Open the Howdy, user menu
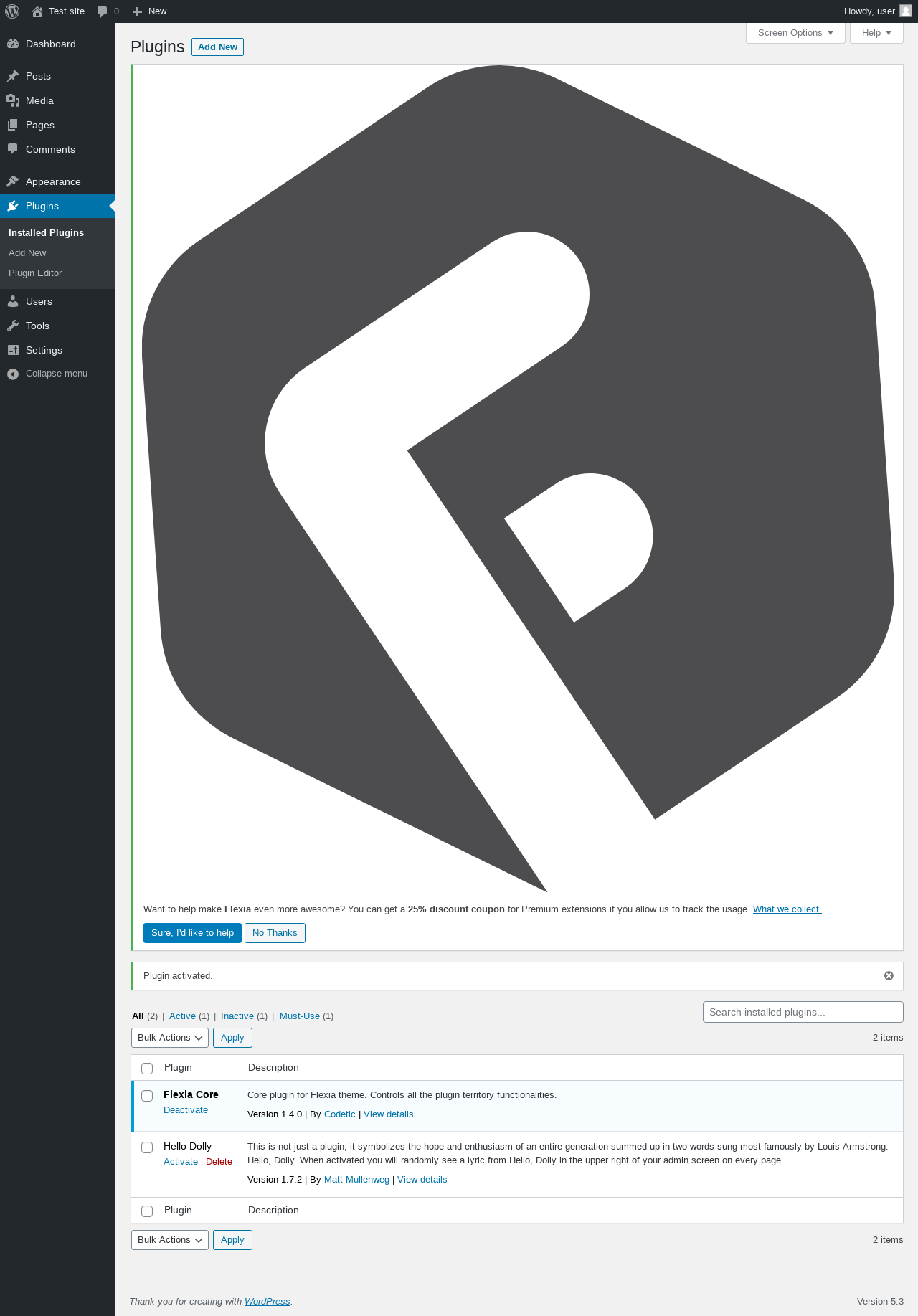 click(x=877, y=11)
